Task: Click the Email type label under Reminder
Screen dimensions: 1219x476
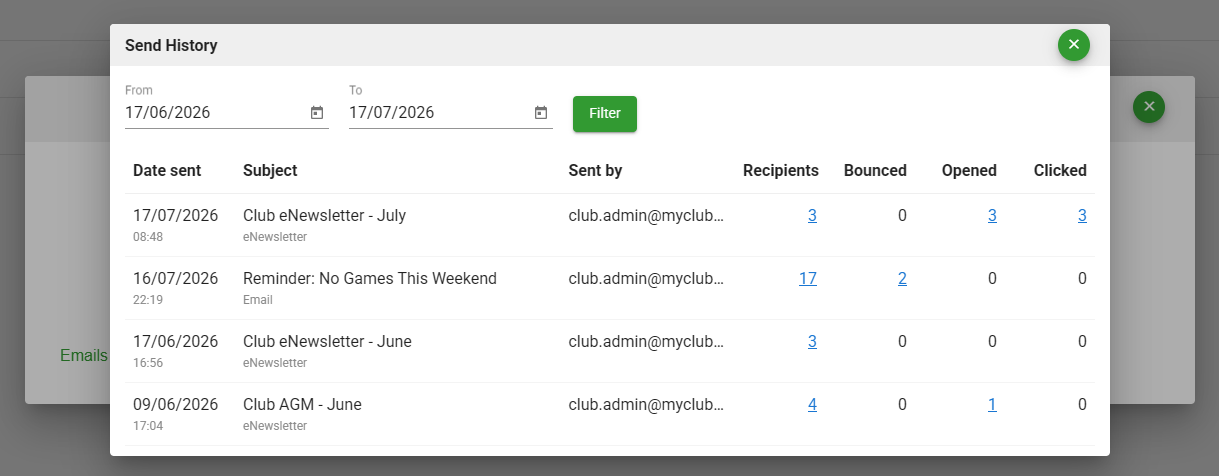Action: (258, 300)
